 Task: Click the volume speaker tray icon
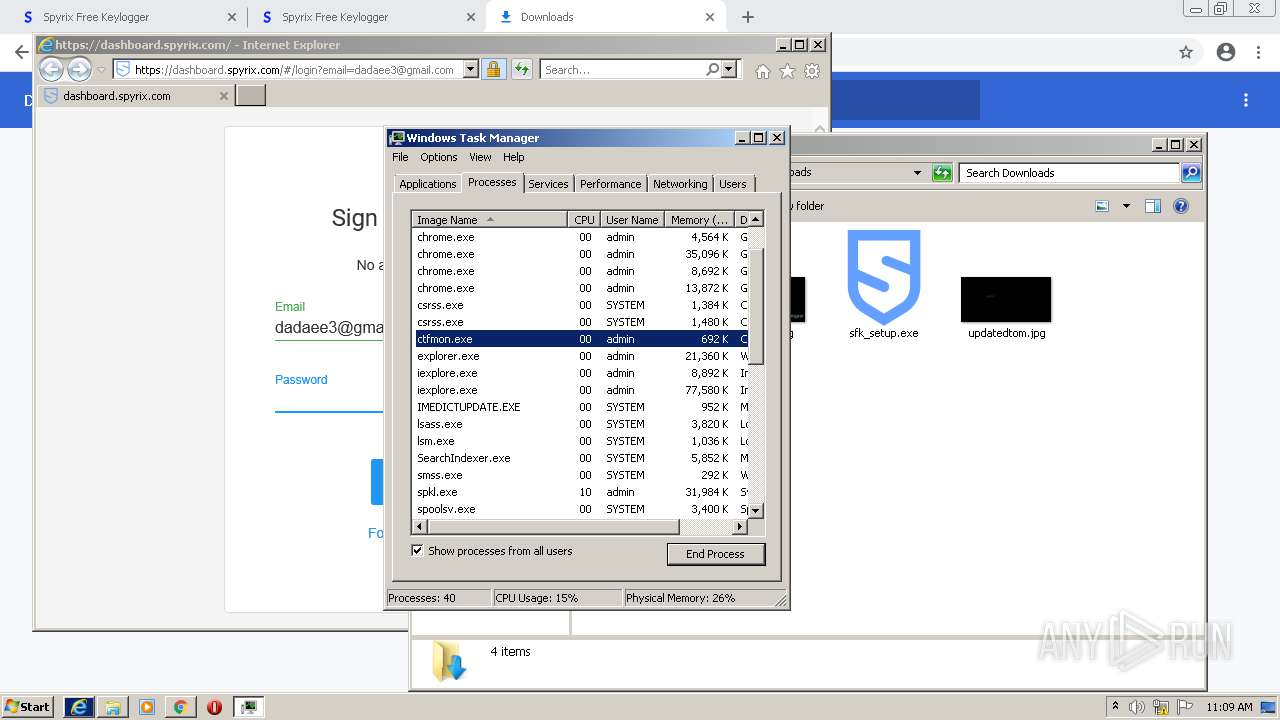tap(1137, 707)
